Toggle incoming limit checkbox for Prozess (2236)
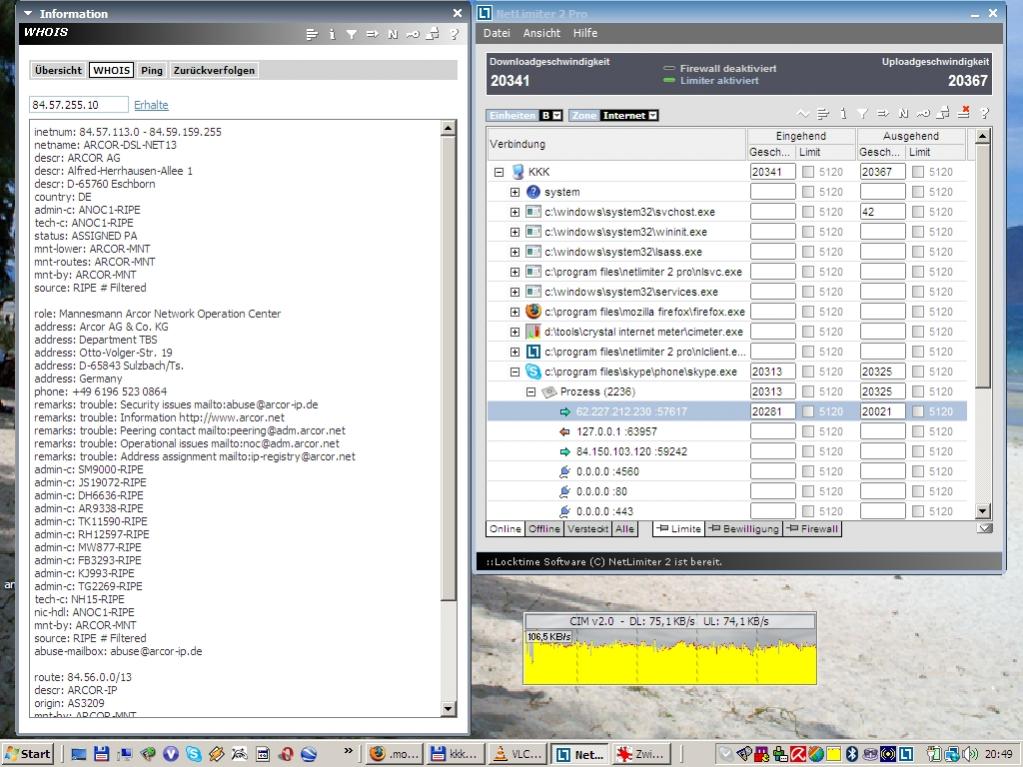Viewport: 1023px width, 767px height. click(x=808, y=391)
